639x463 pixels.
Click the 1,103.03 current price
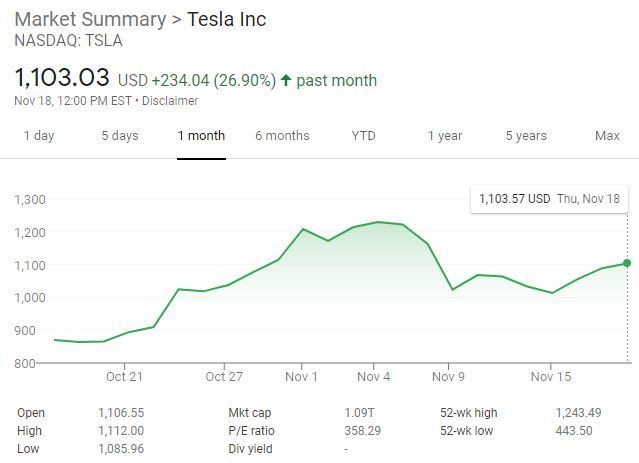tap(62, 78)
